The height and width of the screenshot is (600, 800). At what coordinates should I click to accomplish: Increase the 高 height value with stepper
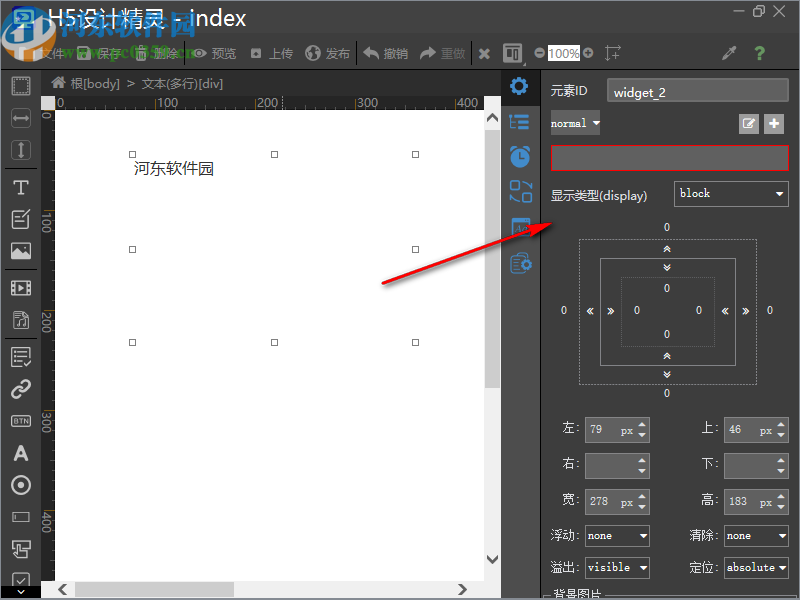click(781, 496)
